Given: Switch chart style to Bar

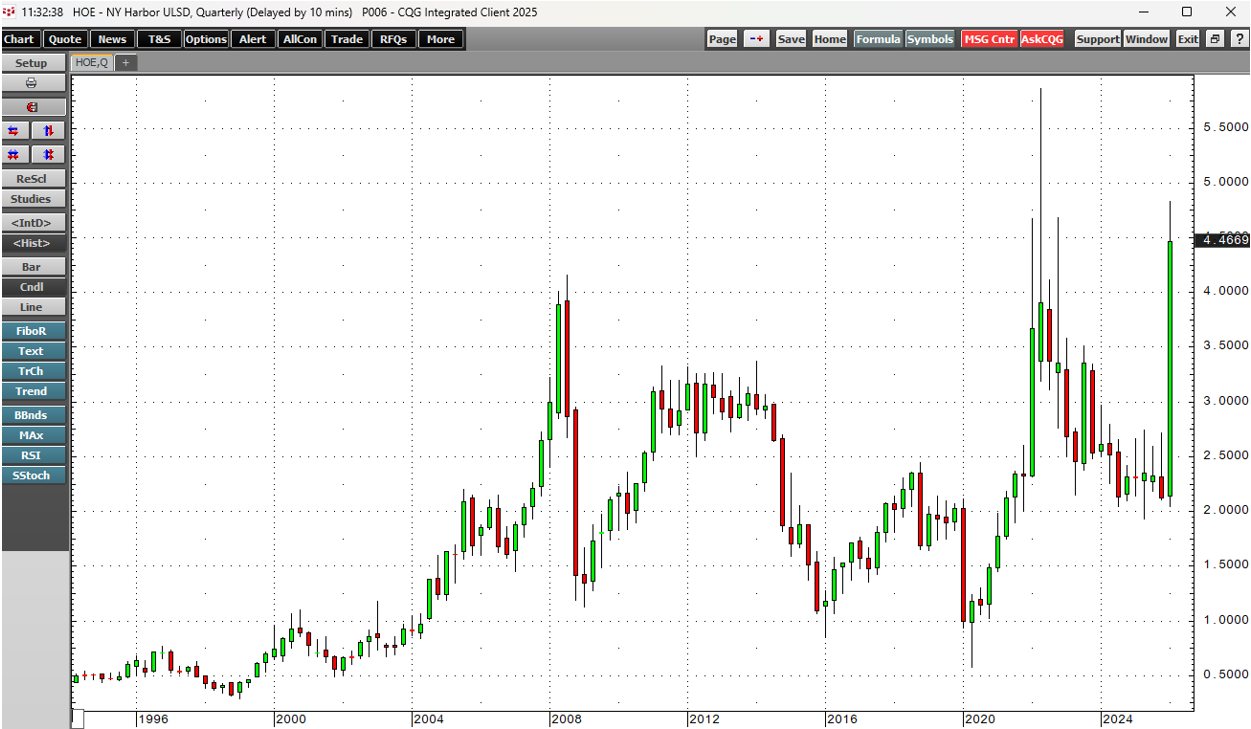Looking at the screenshot, I should point(31,267).
